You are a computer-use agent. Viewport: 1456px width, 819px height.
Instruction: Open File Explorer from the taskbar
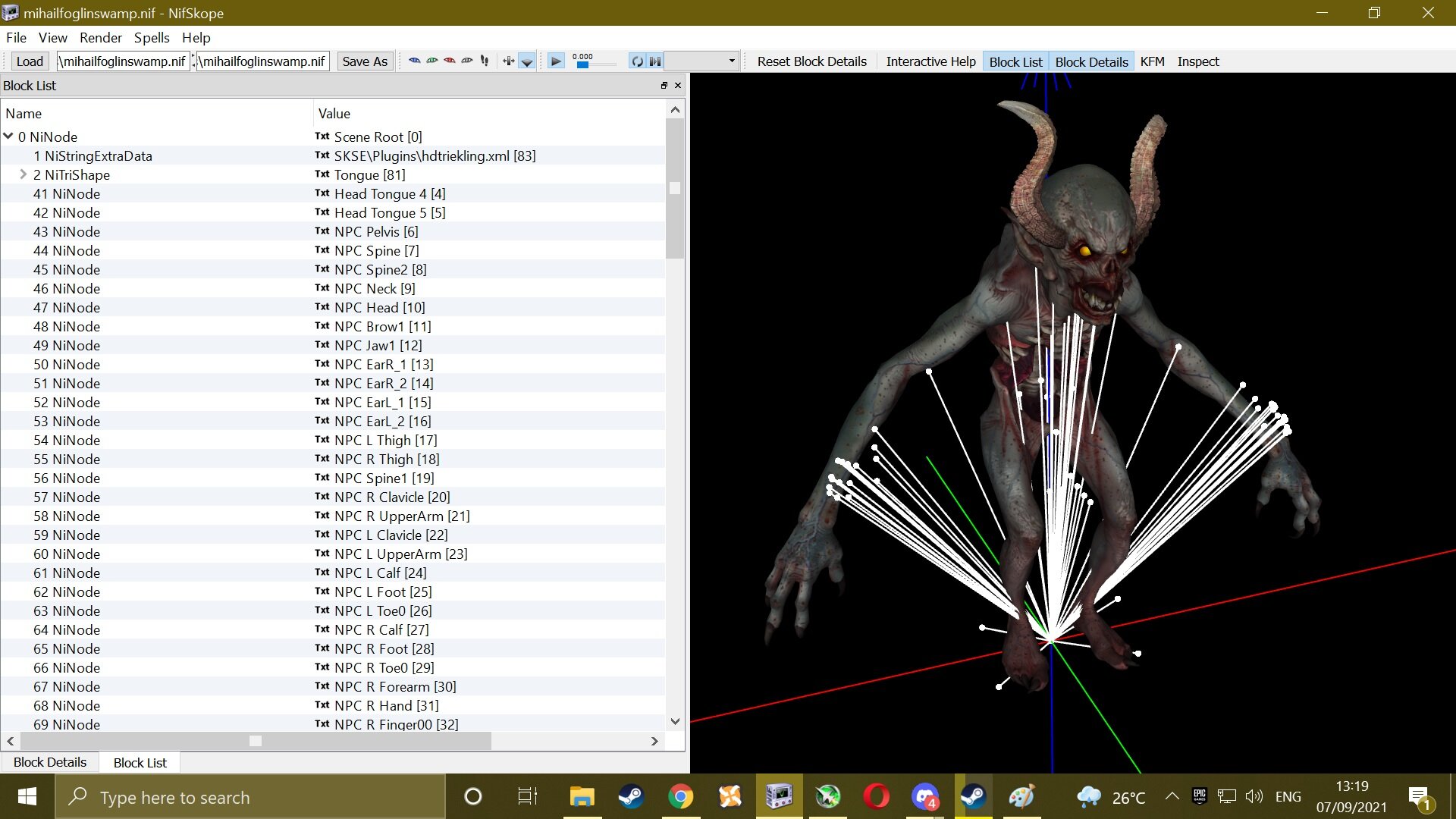pyautogui.click(x=582, y=796)
